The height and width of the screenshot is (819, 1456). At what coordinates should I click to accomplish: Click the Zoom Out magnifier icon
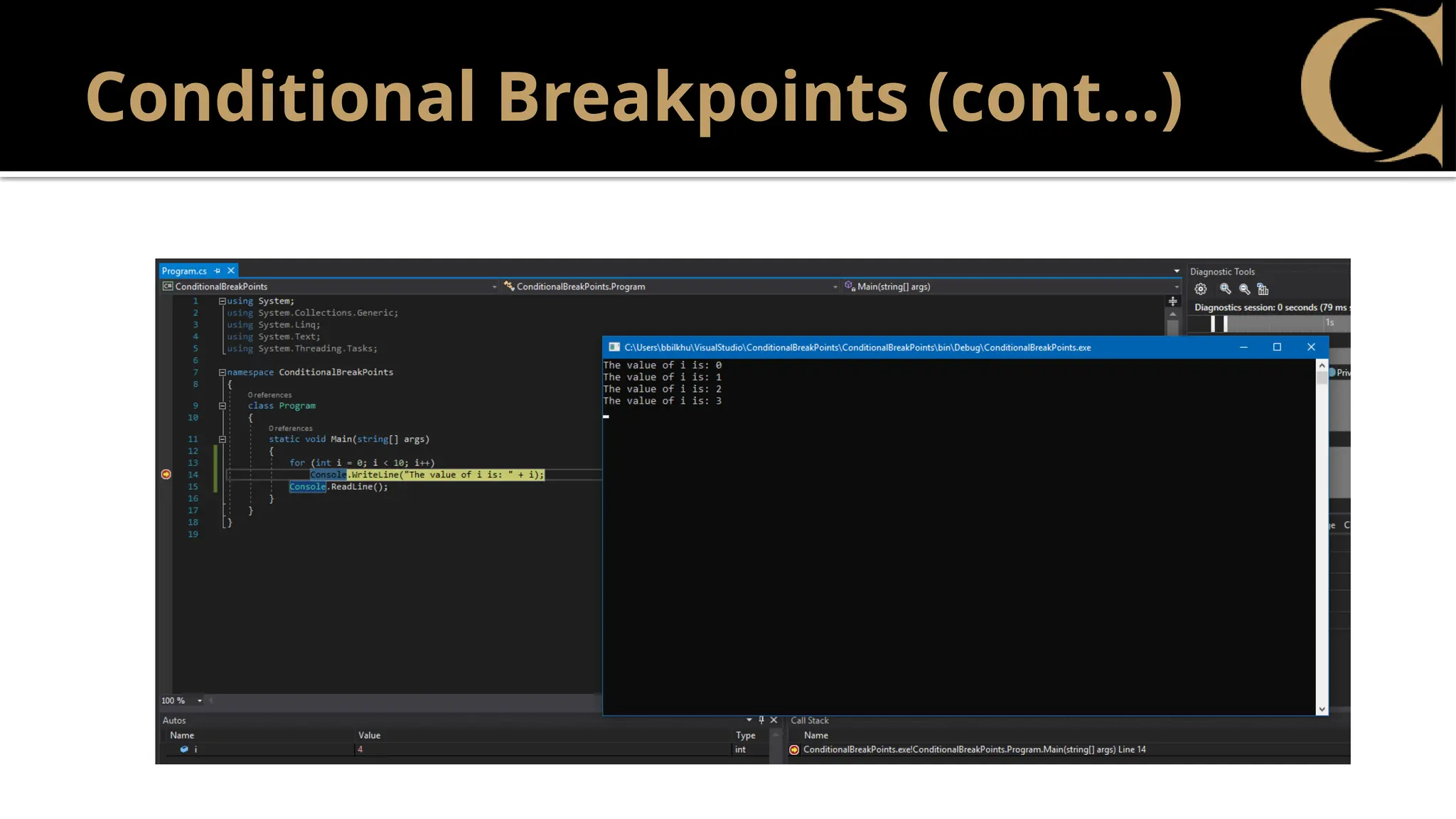pyautogui.click(x=1244, y=289)
